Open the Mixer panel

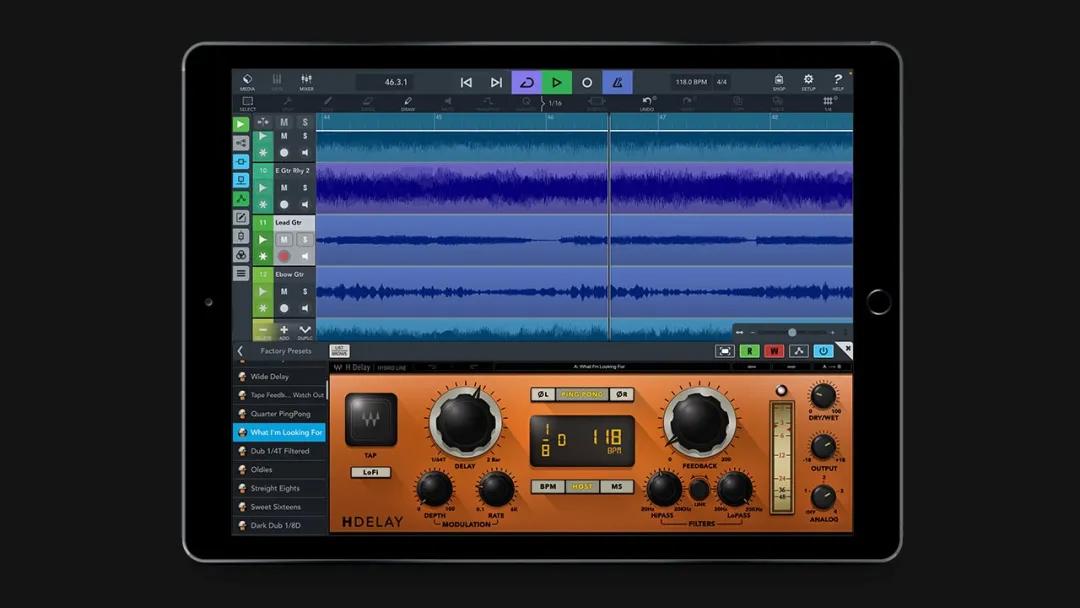click(x=306, y=81)
